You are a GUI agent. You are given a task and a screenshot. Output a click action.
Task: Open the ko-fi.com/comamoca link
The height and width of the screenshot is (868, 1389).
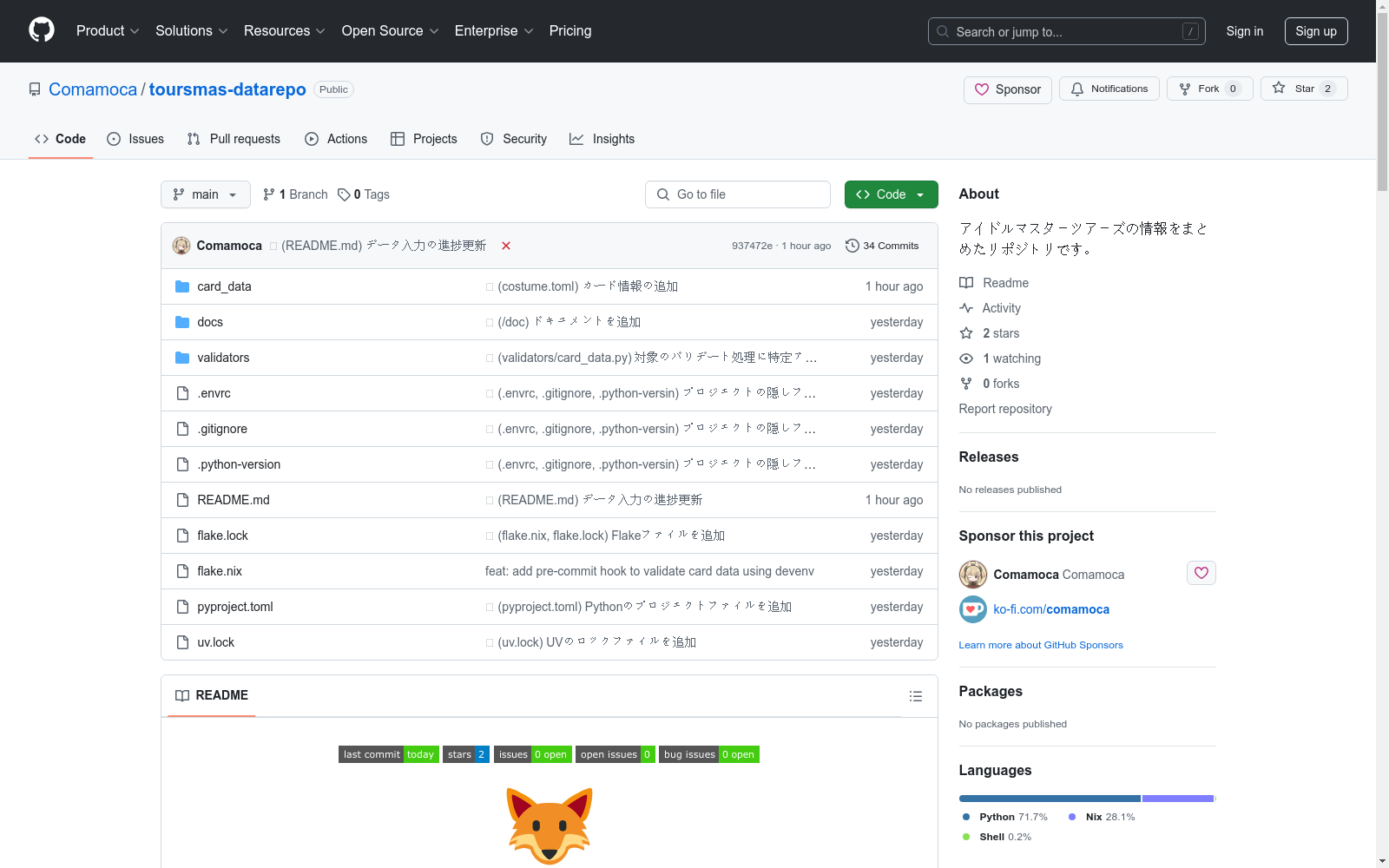pos(1051,609)
